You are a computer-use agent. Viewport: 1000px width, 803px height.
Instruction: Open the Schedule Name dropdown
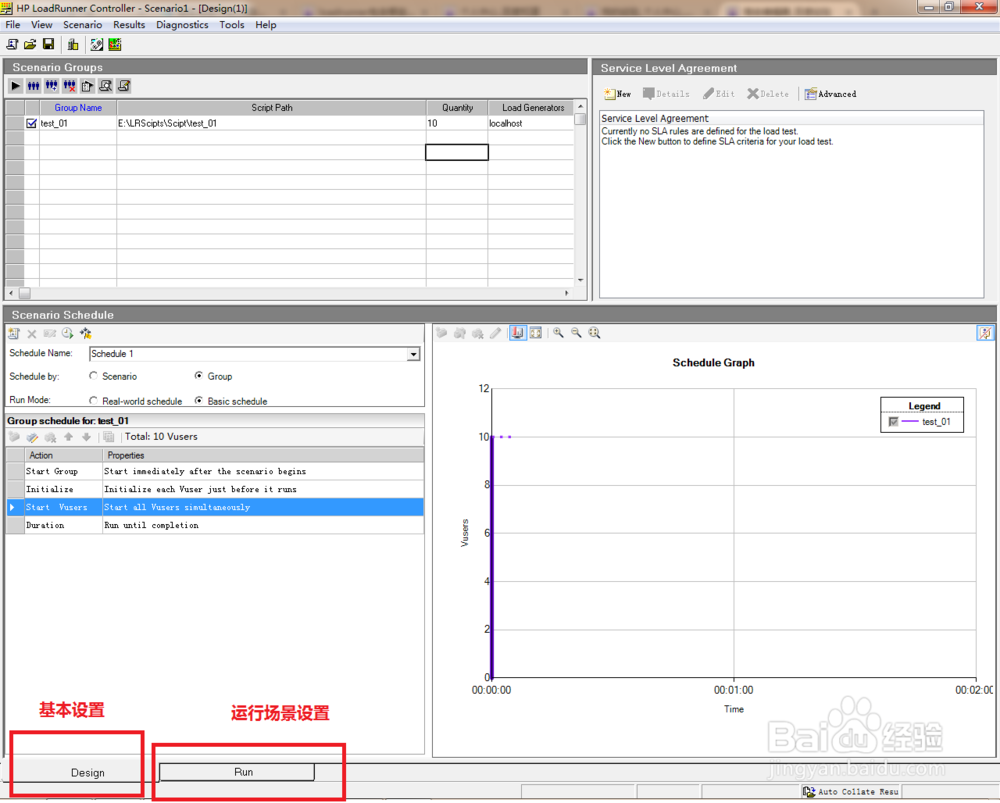(x=414, y=354)
